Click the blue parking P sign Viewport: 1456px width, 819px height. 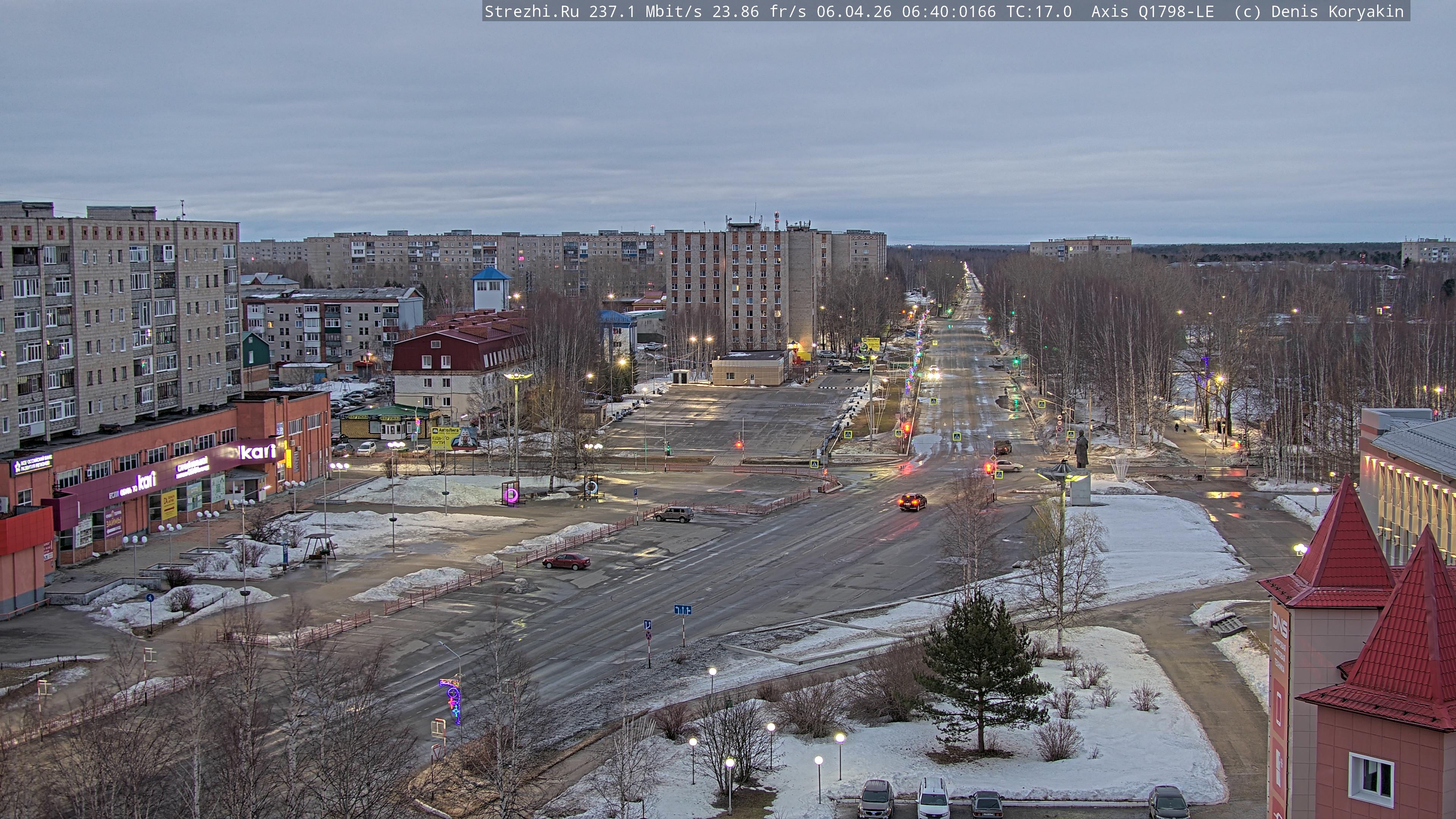635,493
